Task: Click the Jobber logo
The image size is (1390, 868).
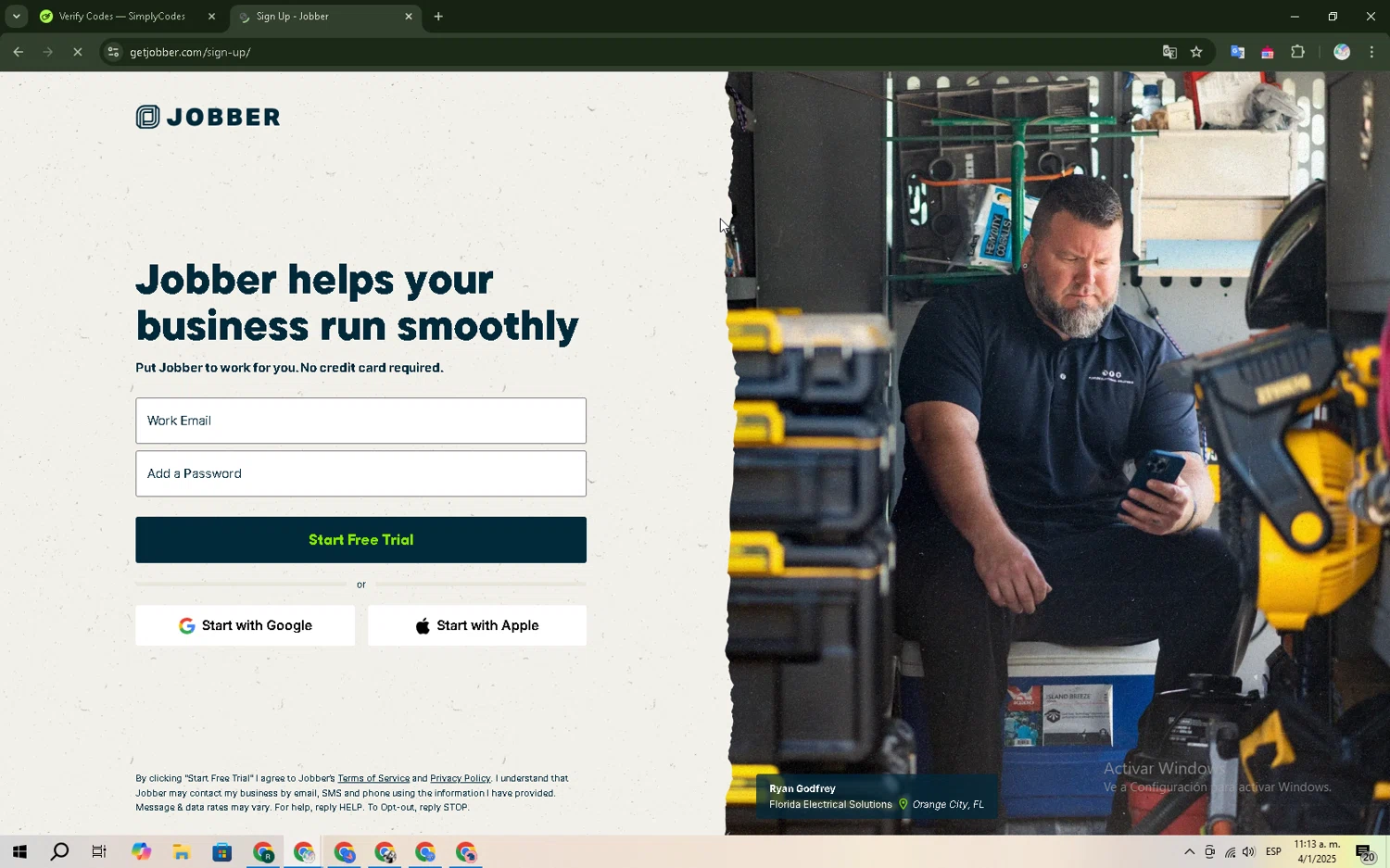Action: [208, 117]
